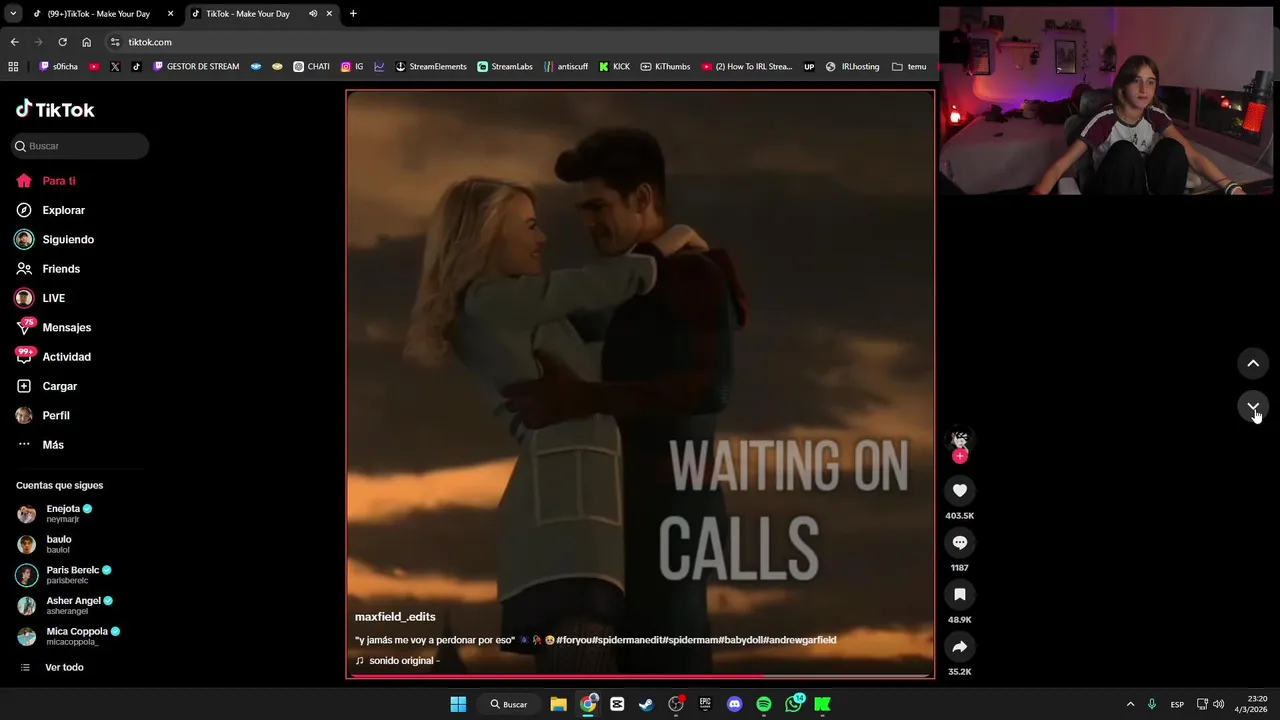Open a new browser tab

coord(353,14)
